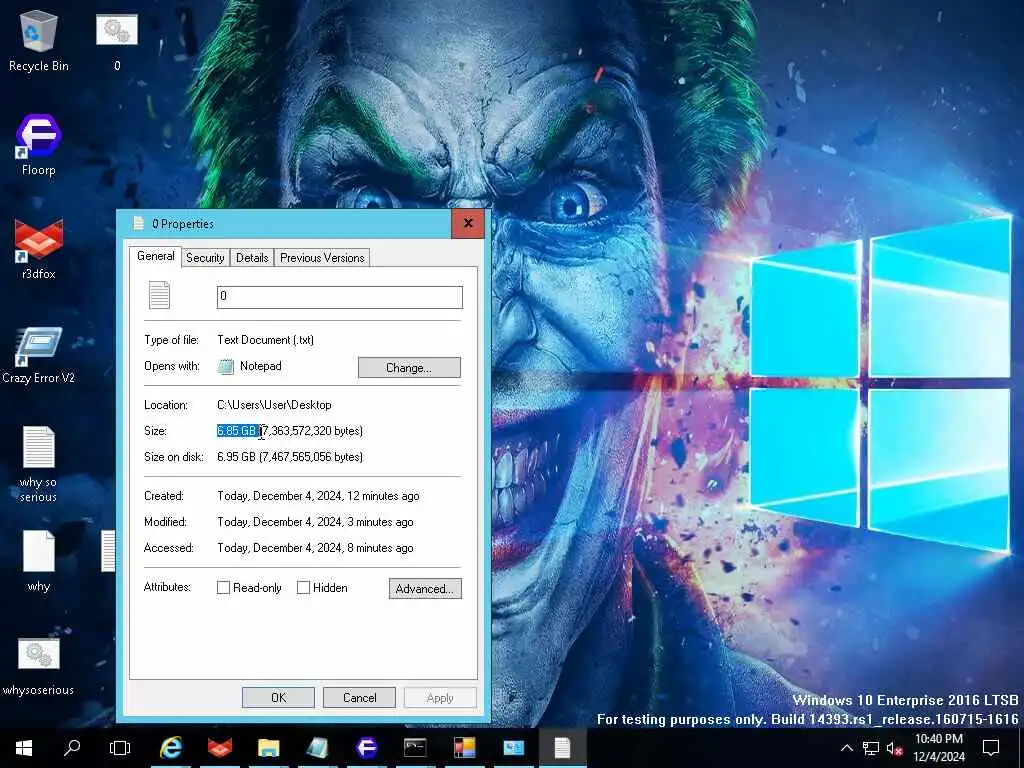
Task: Select the 'why' file on desktop
Action: [x=39, y=560]
